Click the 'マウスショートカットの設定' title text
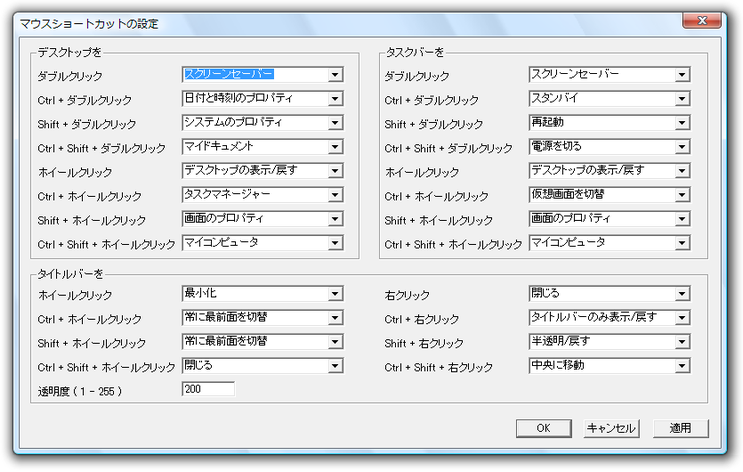Screen dimensions: 743x472 [x=89, y=24]
